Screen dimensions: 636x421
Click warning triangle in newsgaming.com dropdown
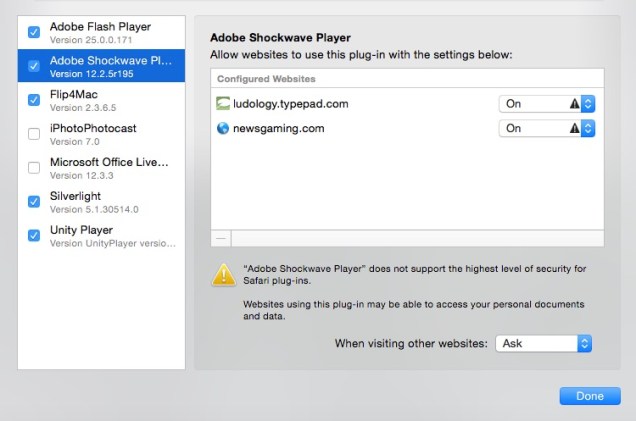(574, 129)
